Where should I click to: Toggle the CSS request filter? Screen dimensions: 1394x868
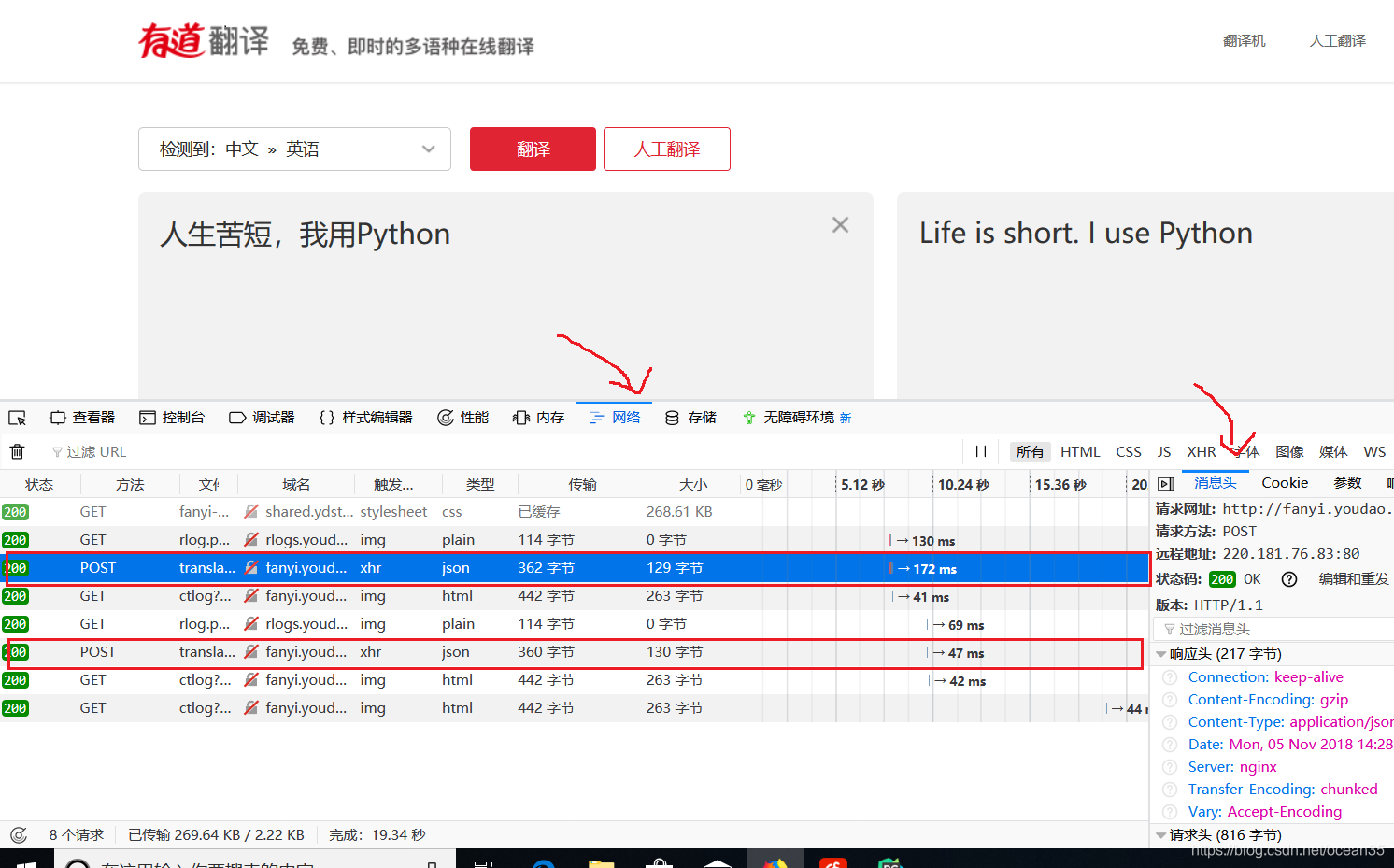pyautogui.click(x=1129, y=452)
